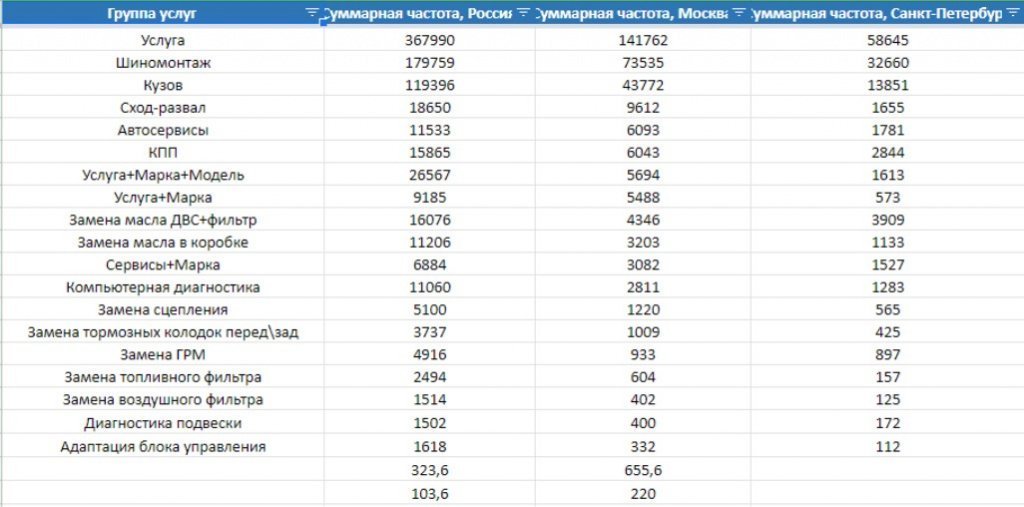Select the Замена масла ДВС+фильтр cell
Viewport: 1024px width, 507px height.
pyautogui.click(x=162, y=220)
